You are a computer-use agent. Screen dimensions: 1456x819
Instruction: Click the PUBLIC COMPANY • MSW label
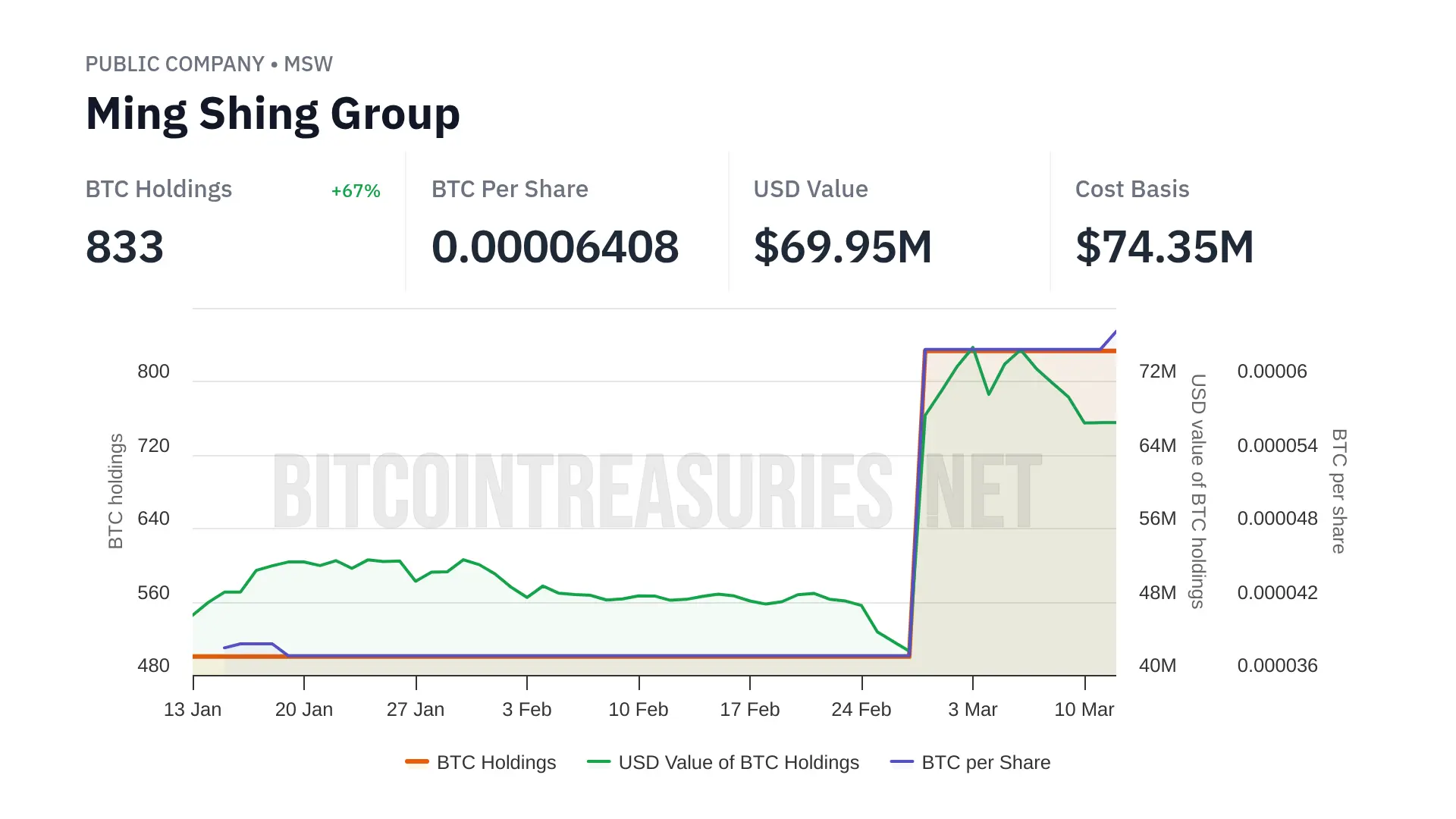click(209, 64)
